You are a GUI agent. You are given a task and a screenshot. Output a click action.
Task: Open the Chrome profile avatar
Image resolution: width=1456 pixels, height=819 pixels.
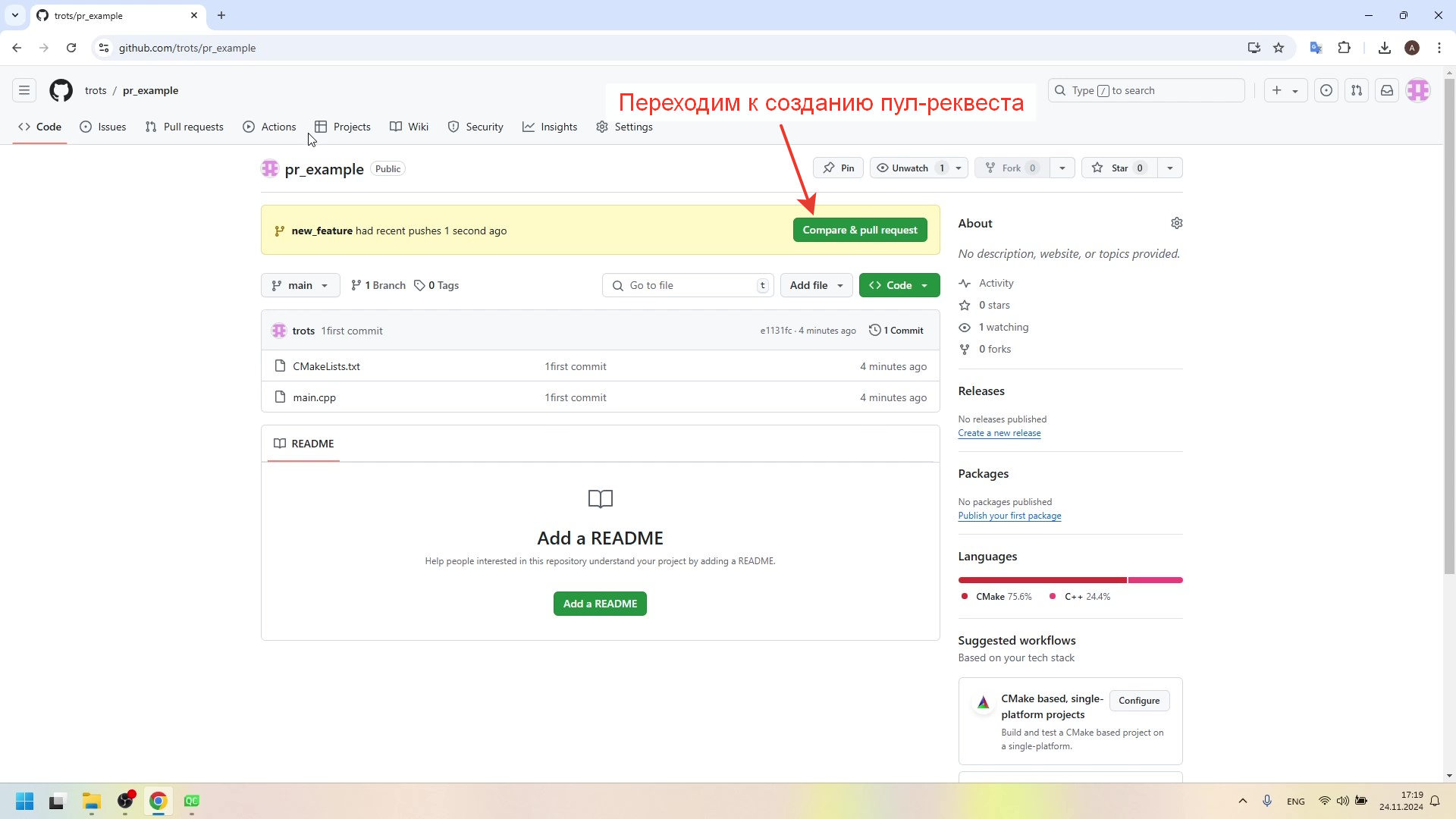coord(1411,48)
